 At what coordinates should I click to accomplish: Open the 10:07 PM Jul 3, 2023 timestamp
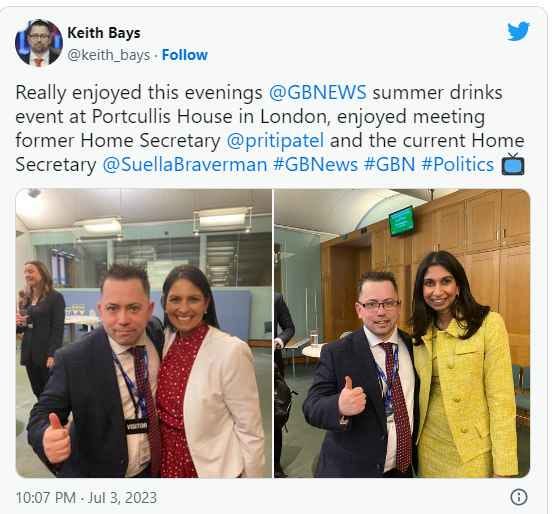pos(86,498)
